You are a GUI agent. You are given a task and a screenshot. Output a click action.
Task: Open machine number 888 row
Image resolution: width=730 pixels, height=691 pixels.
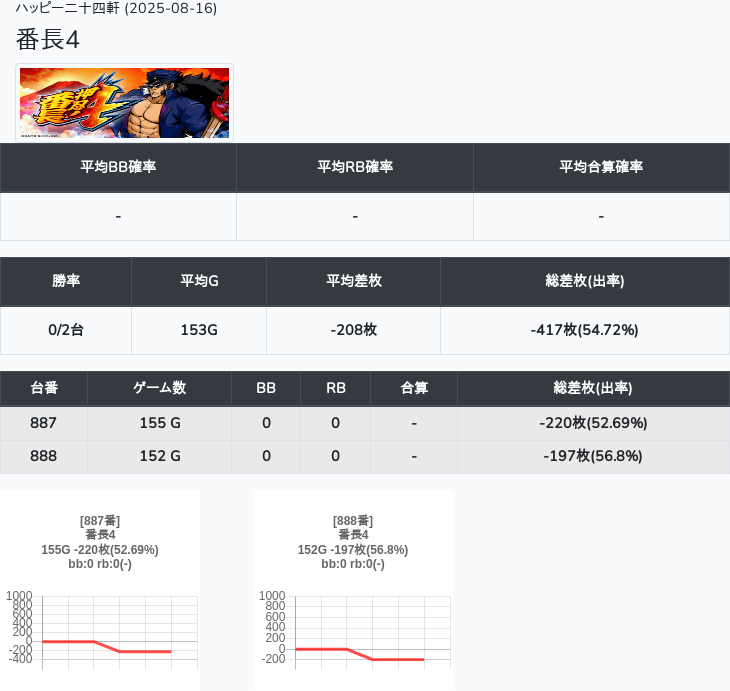44,456
